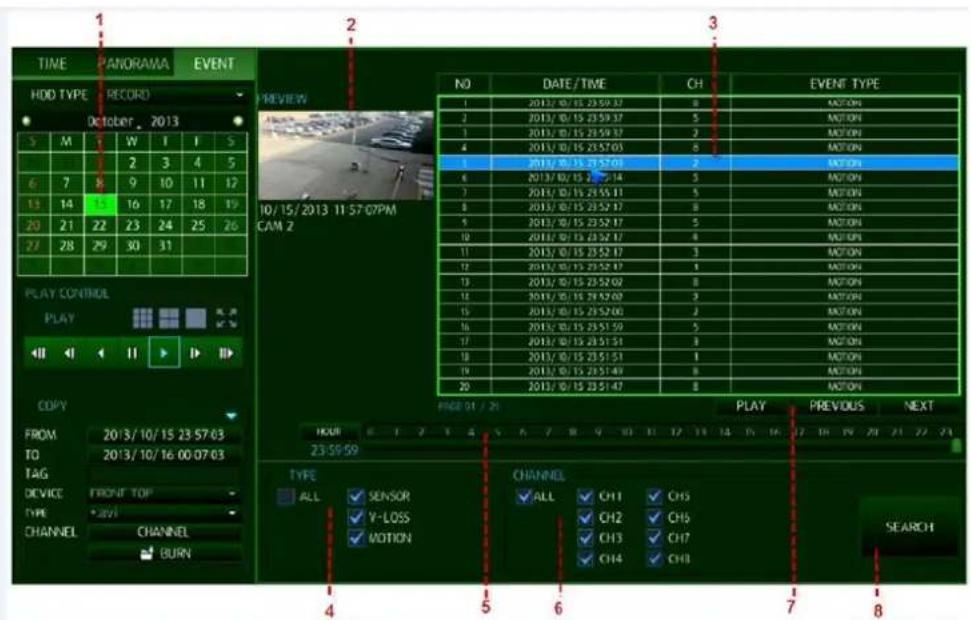971x620 pixels.
Task: Go to next month in calendar
Action: pos(238,121)
